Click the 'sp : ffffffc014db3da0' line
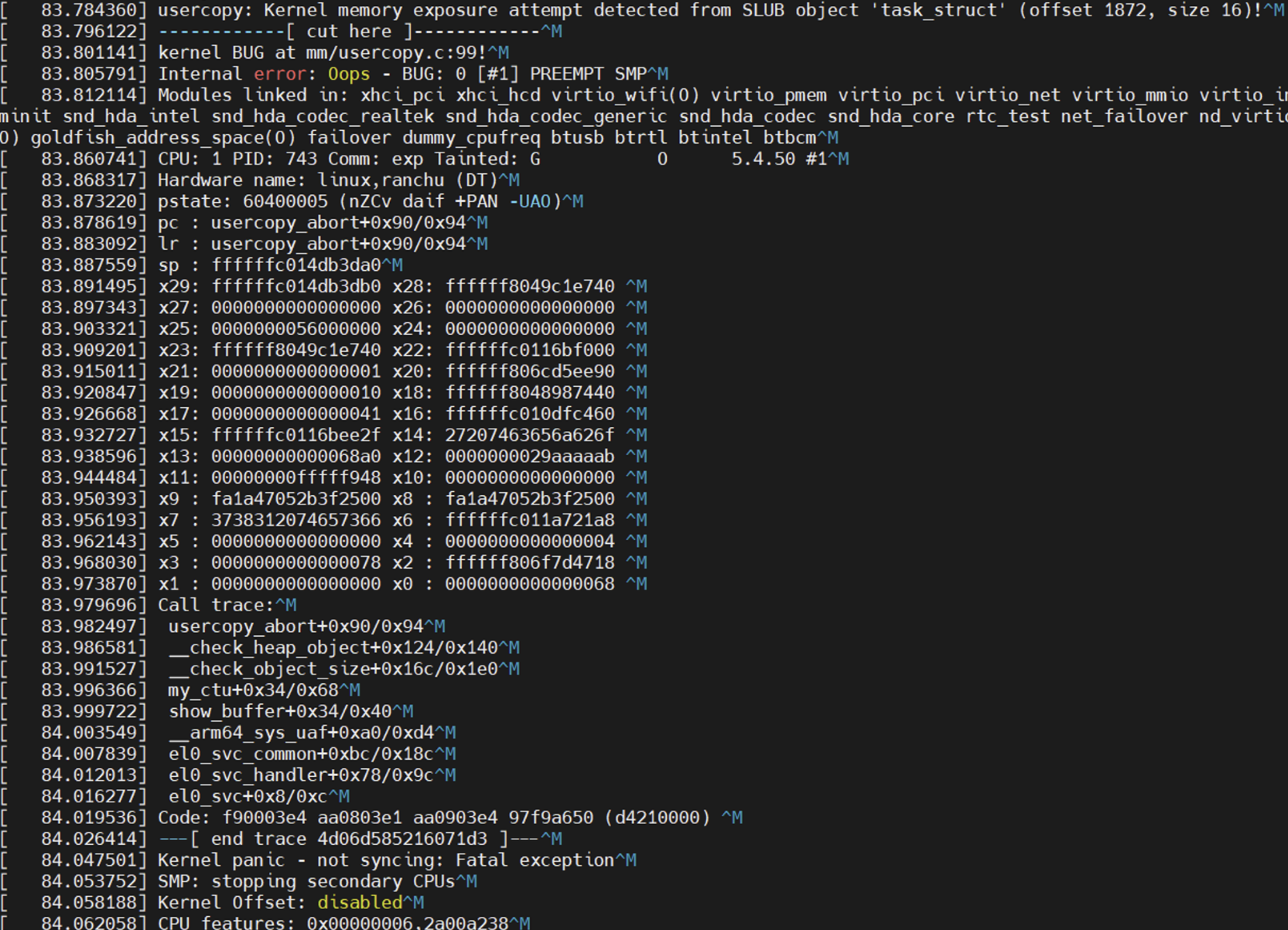 [269, 265]
